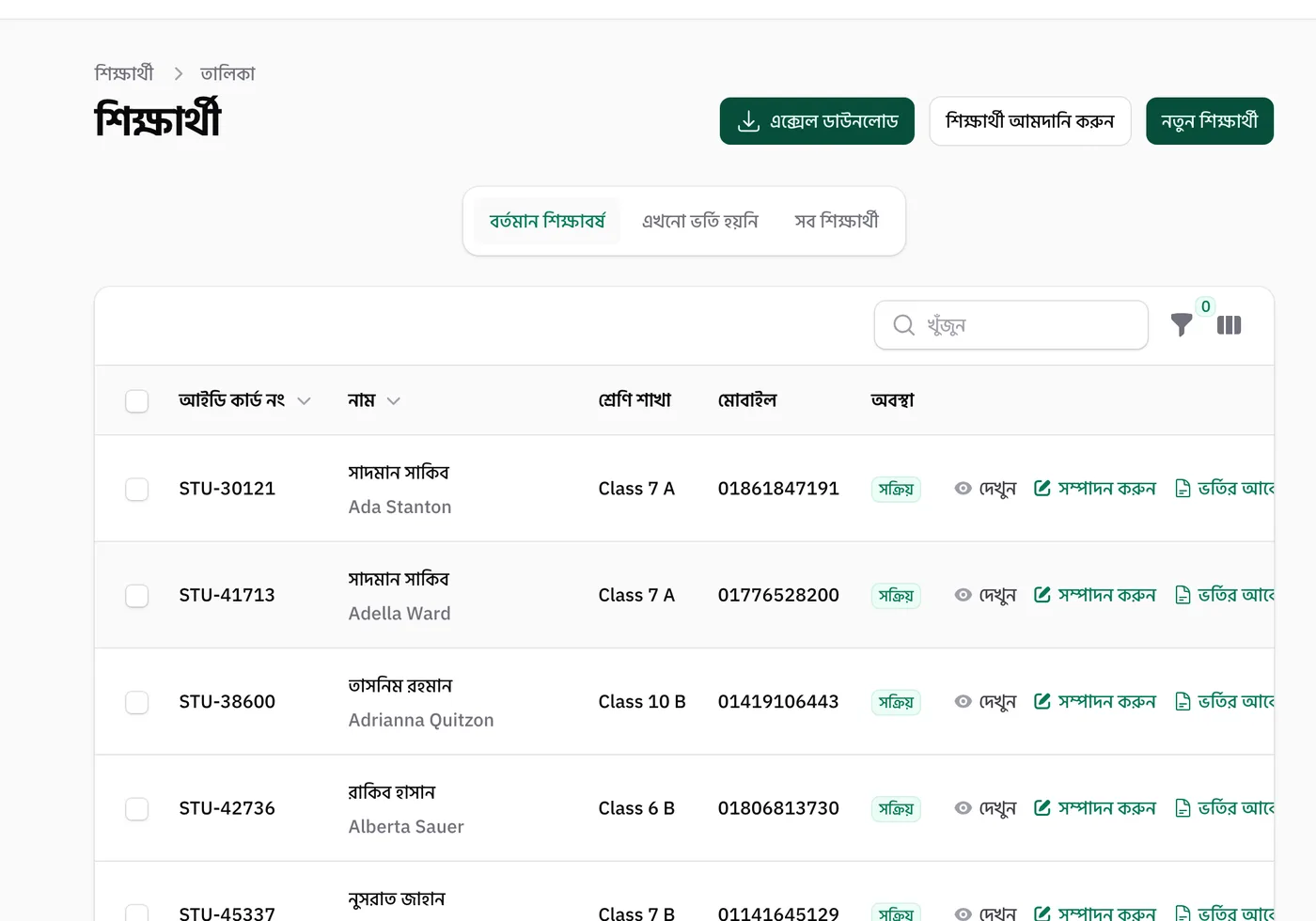Click the সক্রিয় status badge for STU-30121
This screenshot has height=921, width=1316.
tap(896, 490)
